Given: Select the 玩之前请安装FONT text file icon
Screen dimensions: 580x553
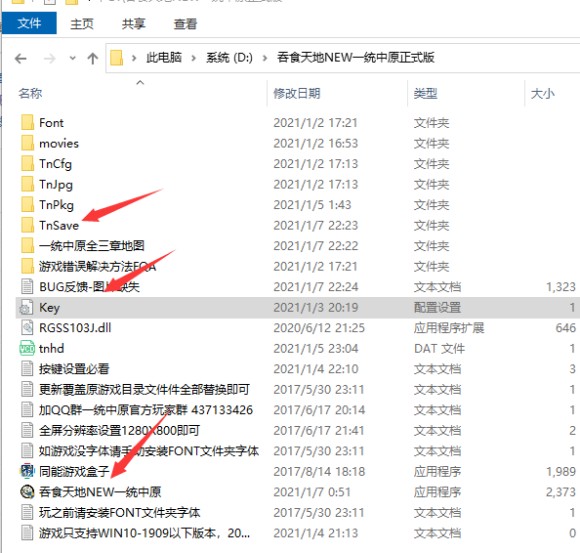Looking at the screenshot, I should click(27, 513).
